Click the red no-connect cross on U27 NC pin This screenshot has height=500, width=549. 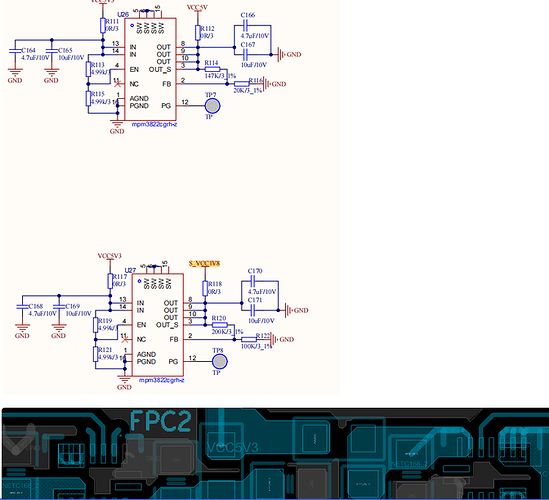point(124,339)
